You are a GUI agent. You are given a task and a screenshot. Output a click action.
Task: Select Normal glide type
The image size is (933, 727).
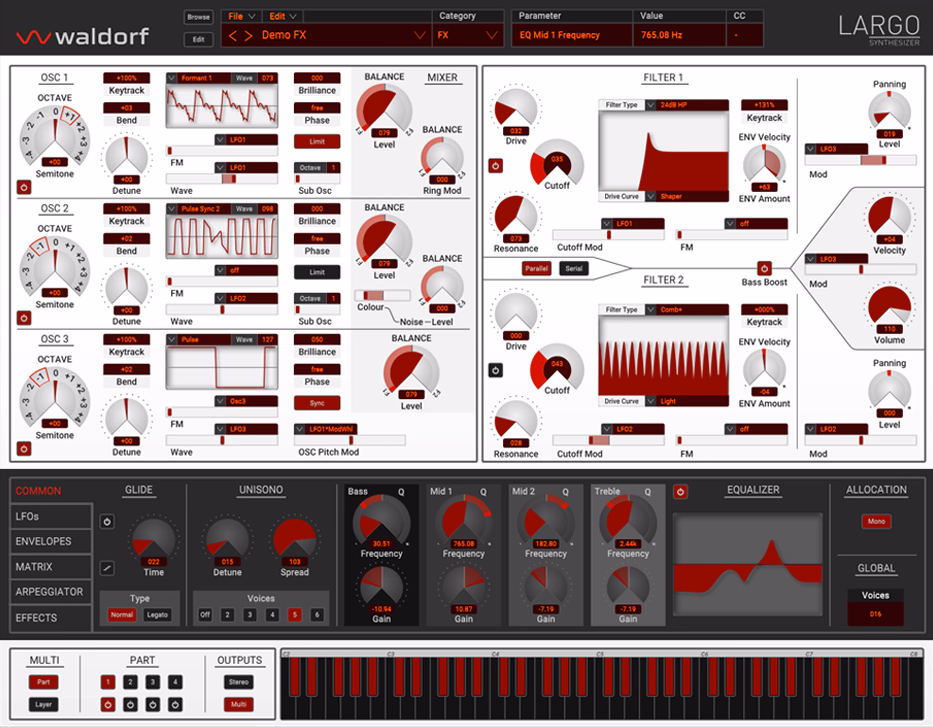[122, 615]
